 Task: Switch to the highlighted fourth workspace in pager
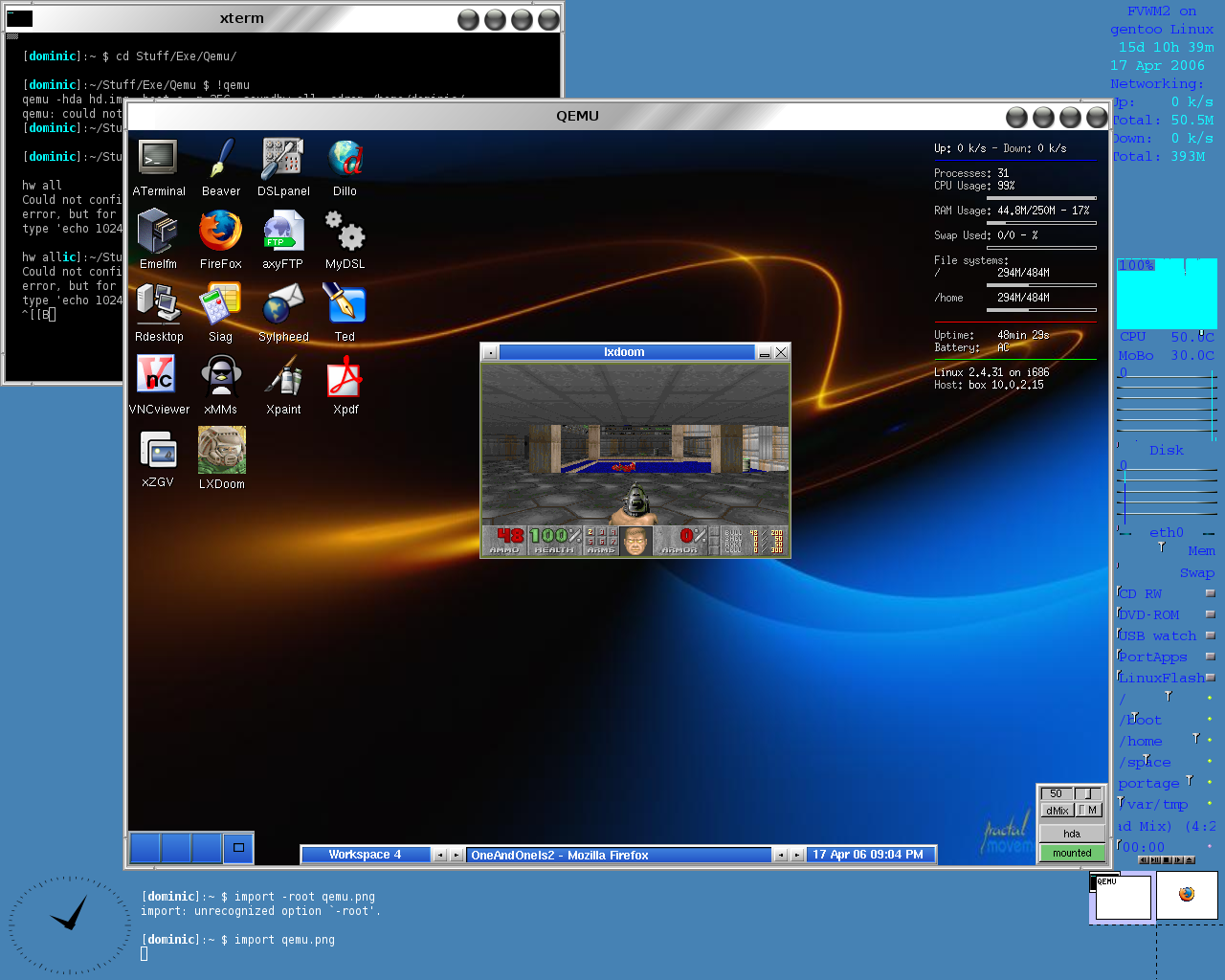pos(238,848)
